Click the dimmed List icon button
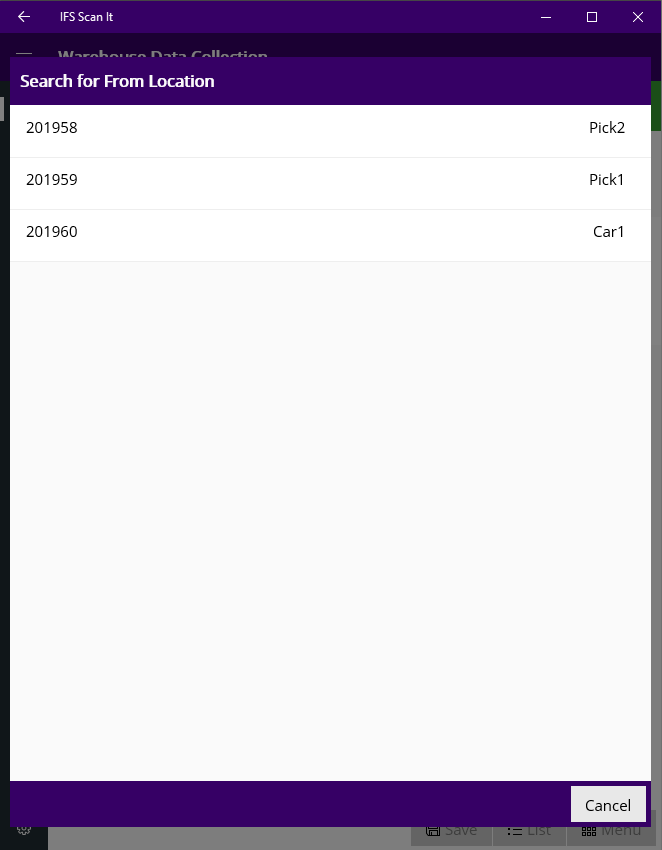The height and width of the screenshot is (850, 662). tap(515, 830)
